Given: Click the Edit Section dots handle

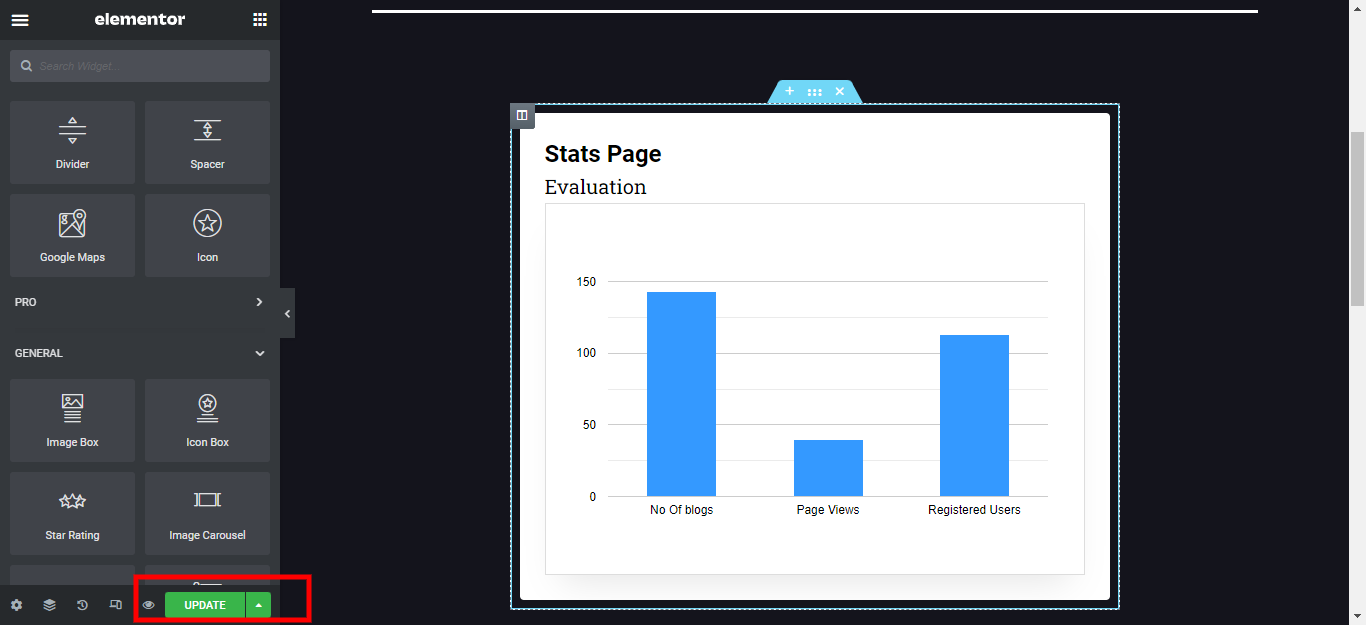Looking at the screenshot, I should (815, 92).
